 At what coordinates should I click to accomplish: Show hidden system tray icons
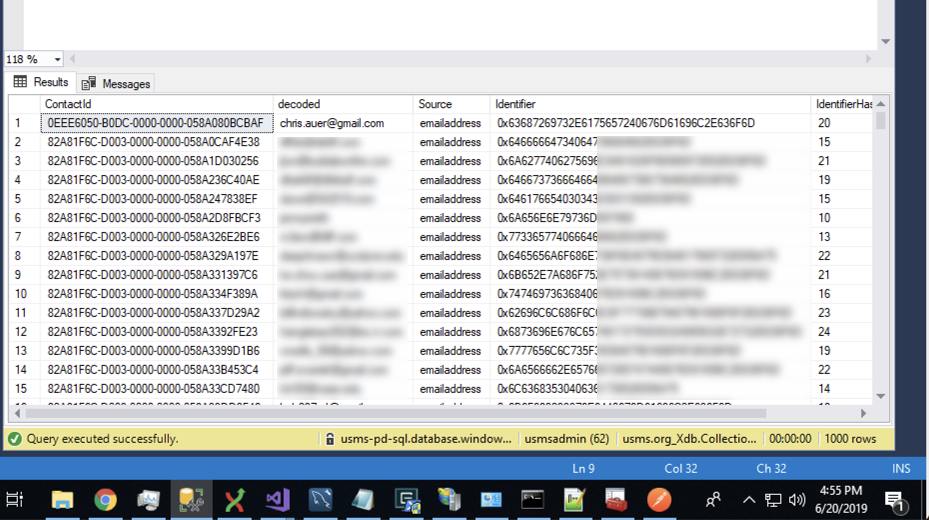(x=748, y=499)
